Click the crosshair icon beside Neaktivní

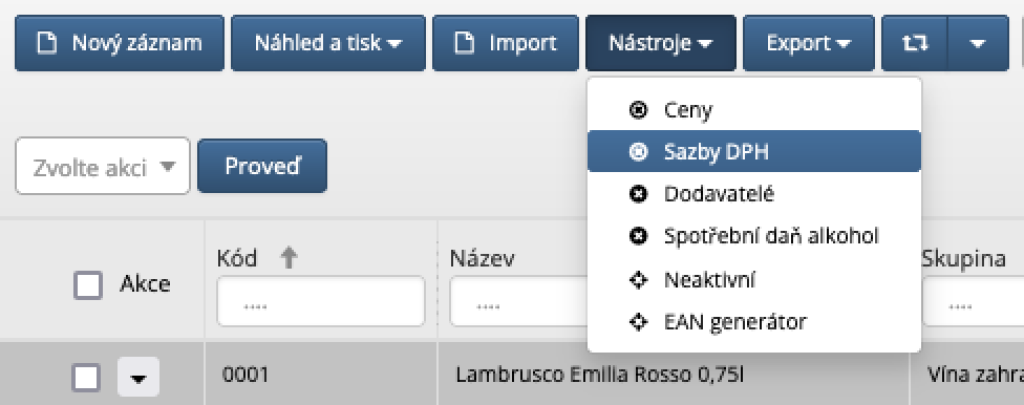[x=638, y=279]
